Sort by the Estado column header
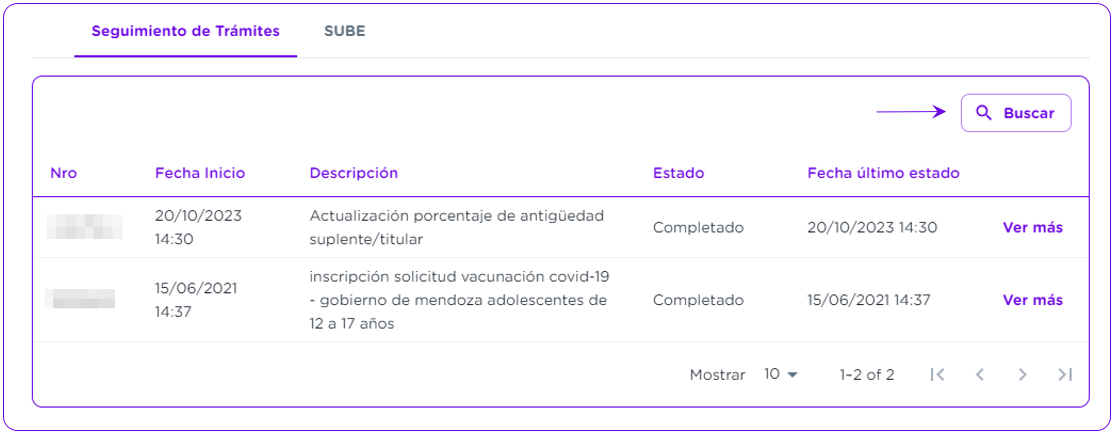Viewport: 1114px width, 434px height. pos(678,173)
